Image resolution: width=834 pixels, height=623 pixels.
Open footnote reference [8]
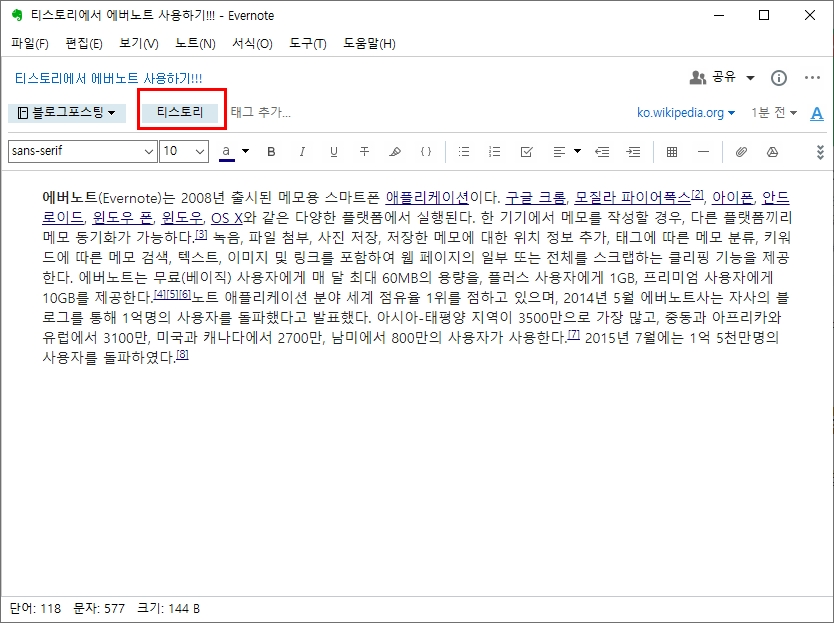click(x=182, y=354)
